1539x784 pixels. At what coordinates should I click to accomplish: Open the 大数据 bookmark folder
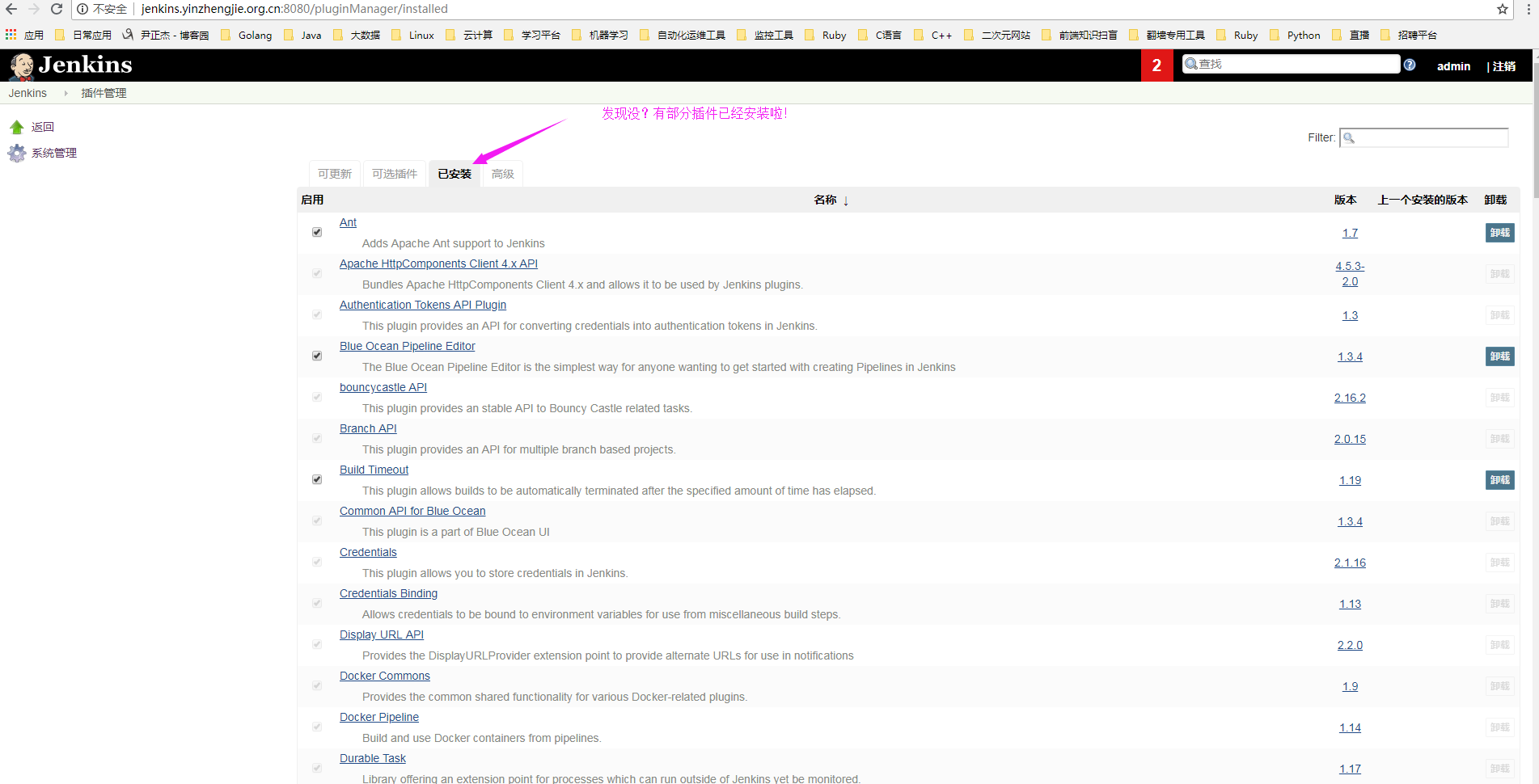[356, 35]
